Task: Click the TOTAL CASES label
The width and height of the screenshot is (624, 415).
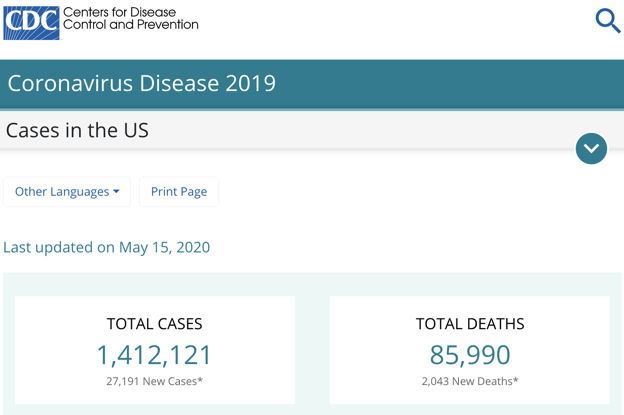Action: [154, 324]
